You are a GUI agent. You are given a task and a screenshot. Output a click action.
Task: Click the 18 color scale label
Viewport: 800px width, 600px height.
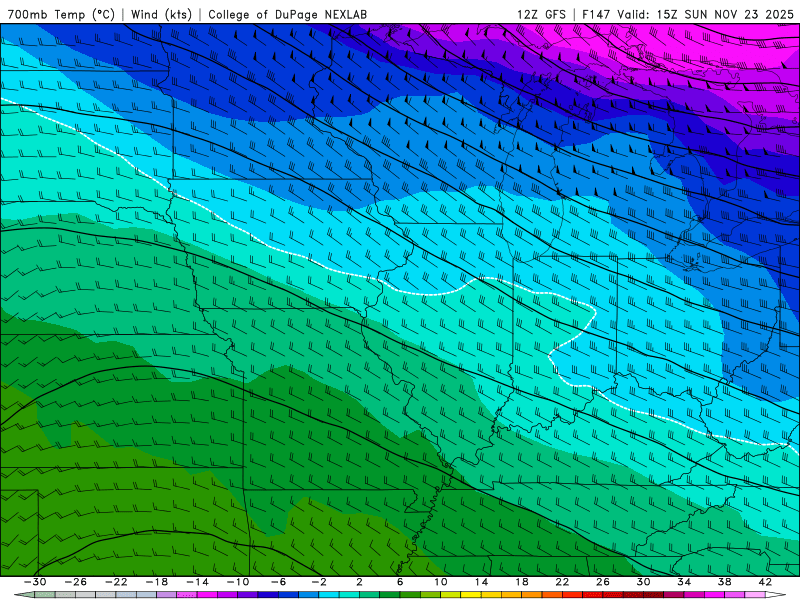(521, 582)
